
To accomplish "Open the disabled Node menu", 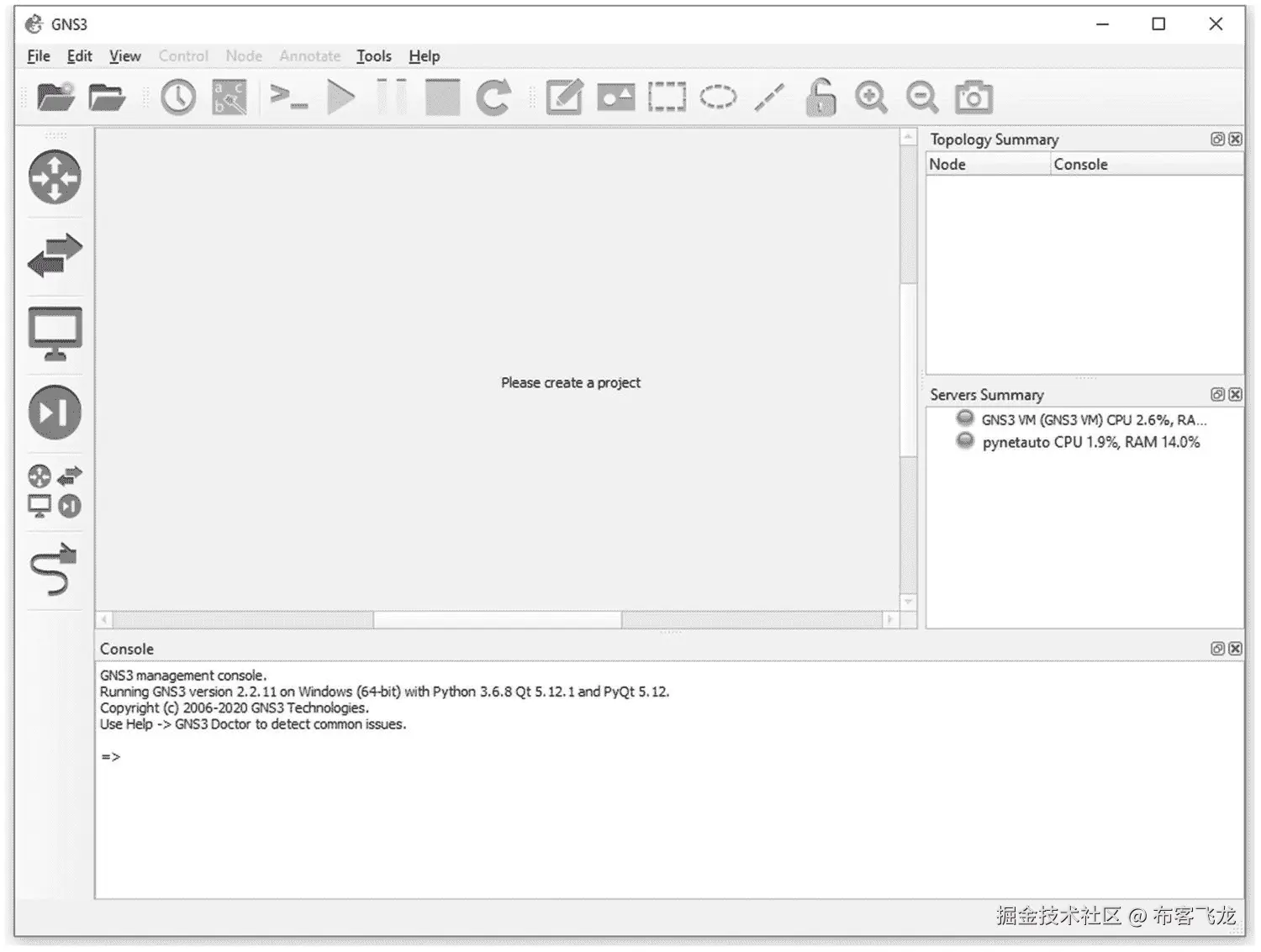I will pyautogui.click(x=244, y=56).
